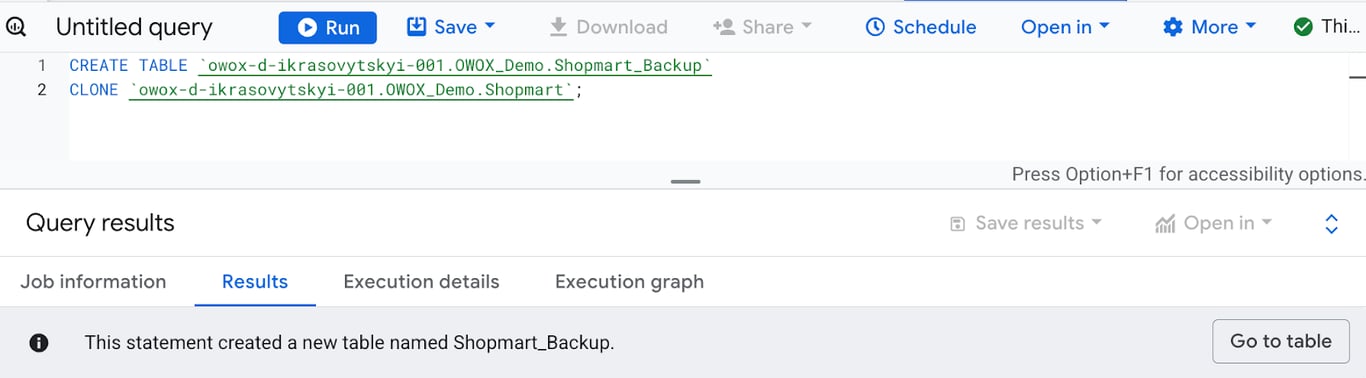Image resolution: width=1366 pixels, height=378 pixels.
Task: Switch to the Job information tab
Action: coord(93,281)
